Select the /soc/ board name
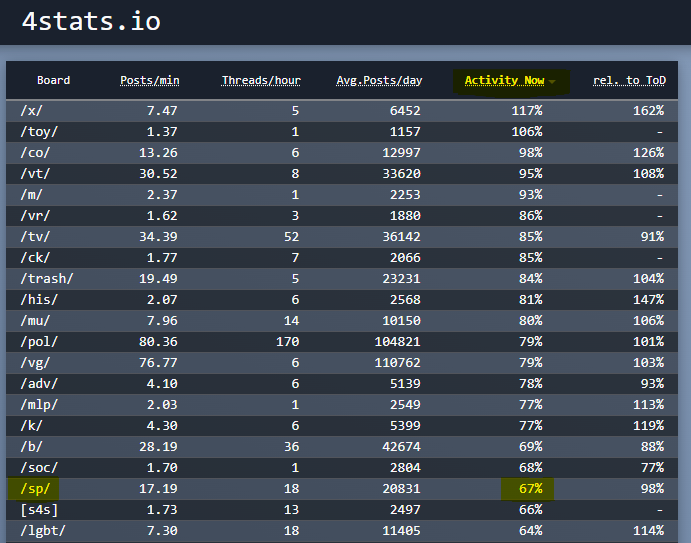Viewport: 691px width, 543px height. click(x=39, y=468)
